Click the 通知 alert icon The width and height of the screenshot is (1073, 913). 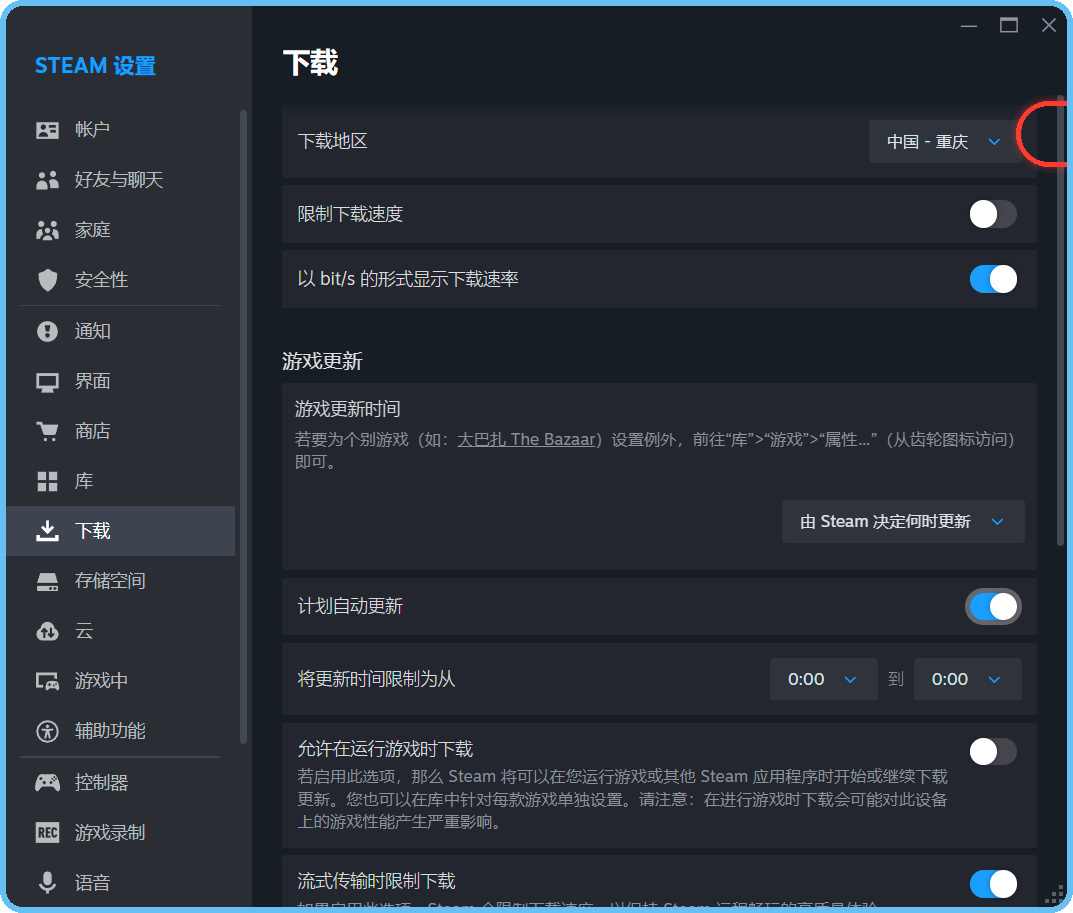pos(47,331)
